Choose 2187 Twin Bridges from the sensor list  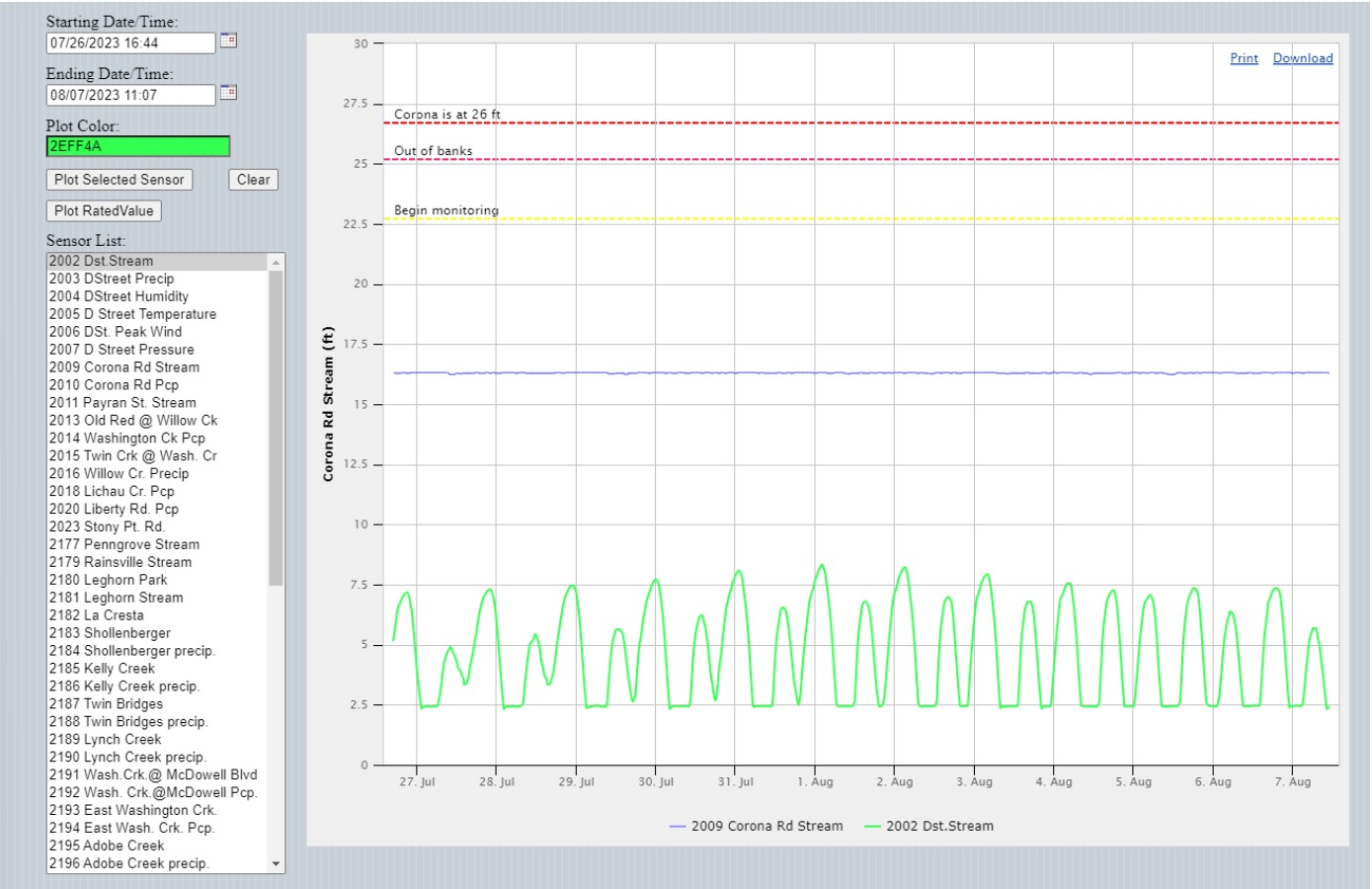106,704
